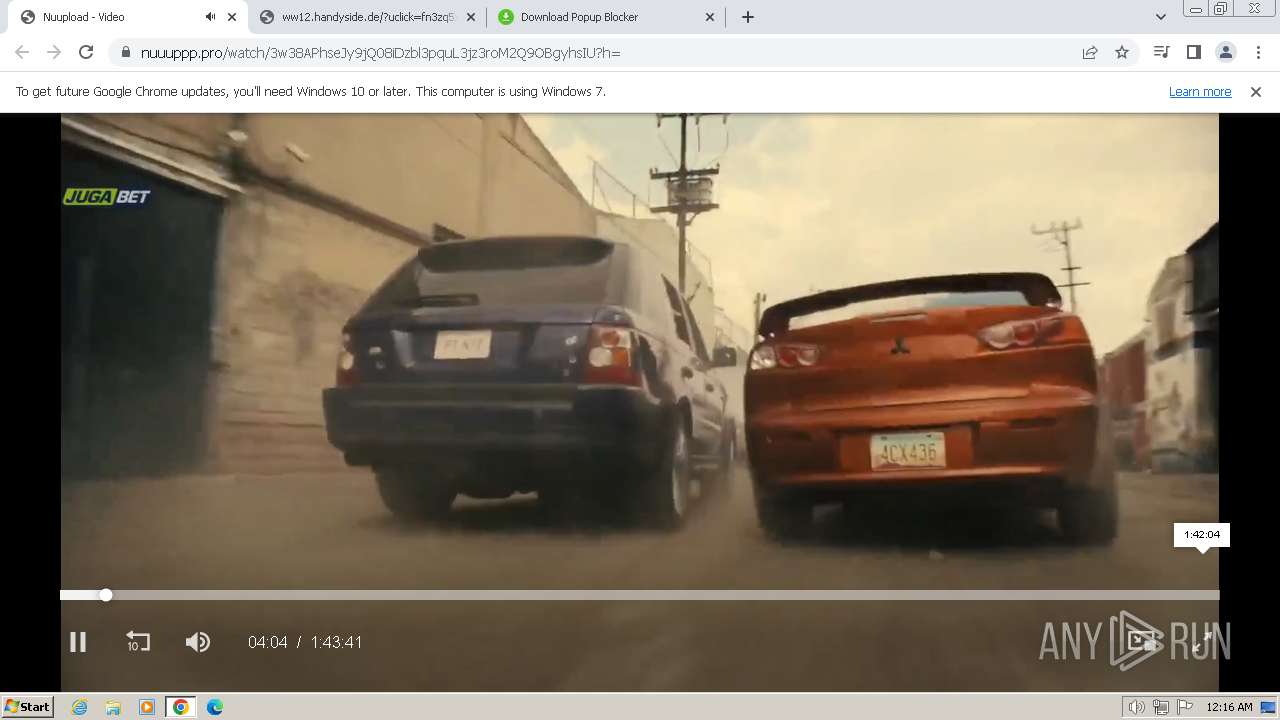Viewport: 1280px width, 720px height.
Task: Click the 04:04 elapsed time text
Action: 267,642
